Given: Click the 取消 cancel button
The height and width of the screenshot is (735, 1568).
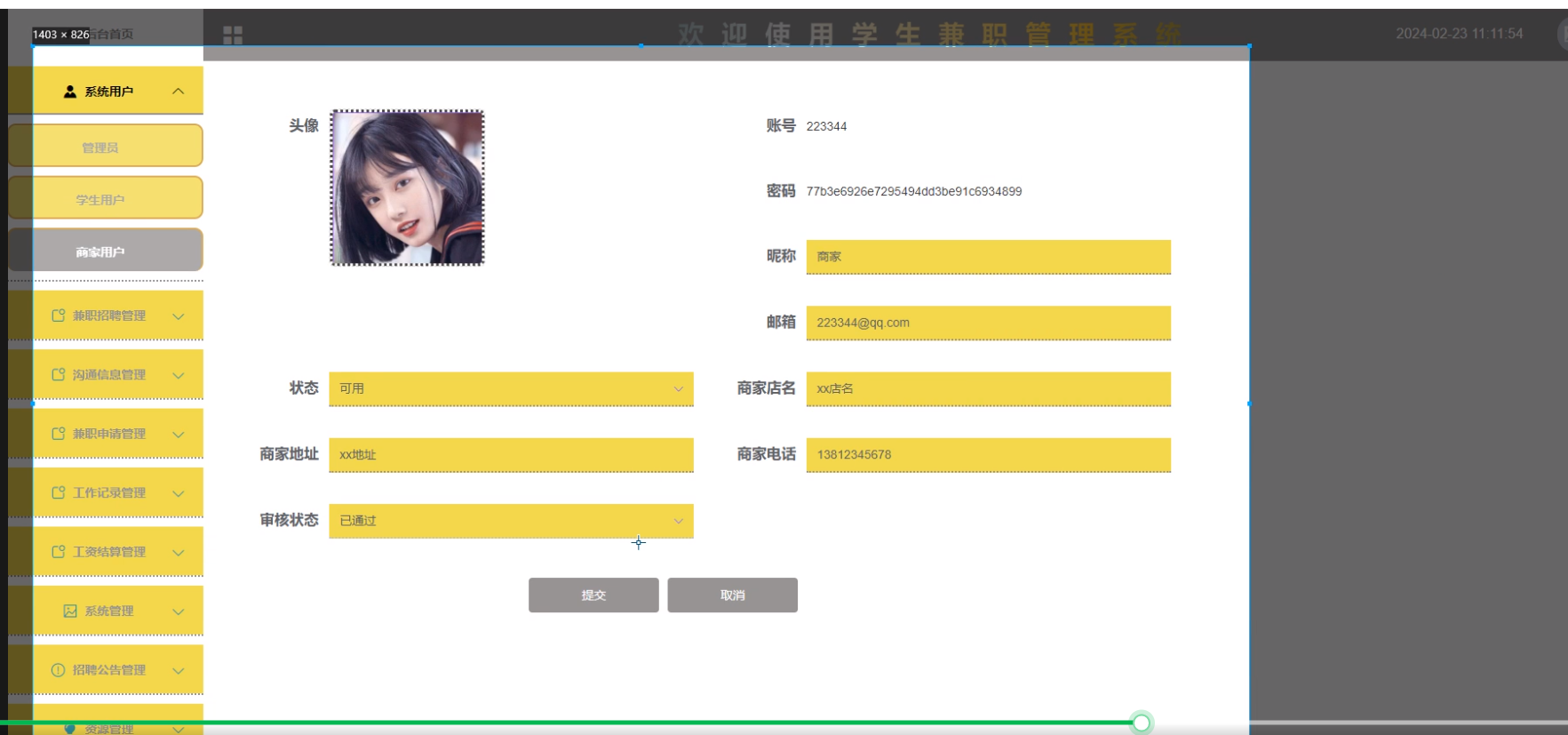Looking at the screenshot, I should [732, 595].
